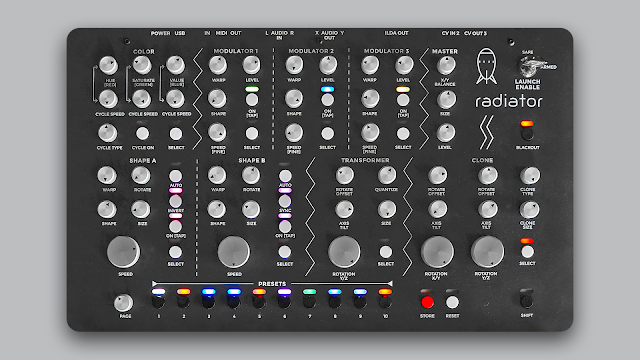Click the large Shape A Speed knob
640x360 pixels.
coord(123,252)
